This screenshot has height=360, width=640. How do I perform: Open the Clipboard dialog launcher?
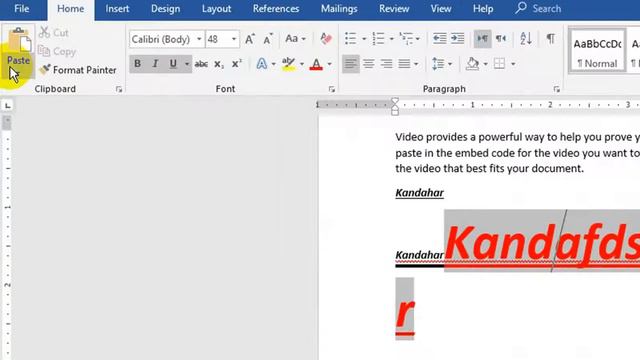point(119,89)
